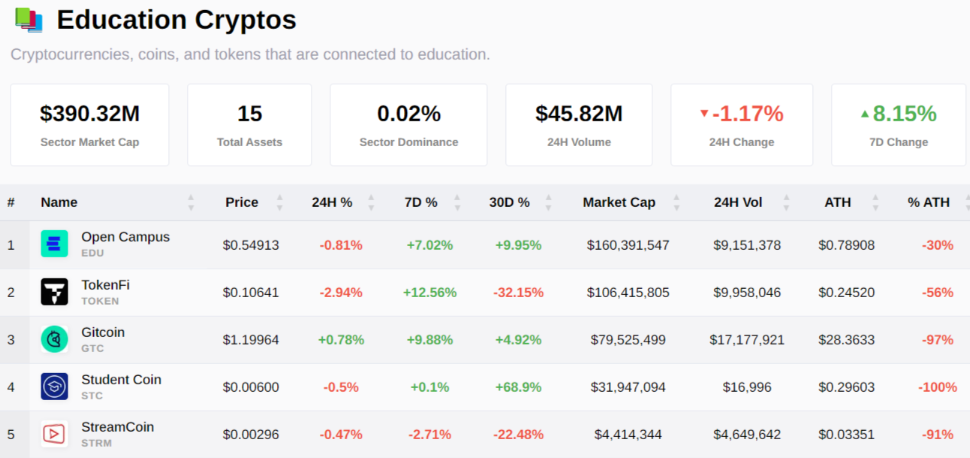The width and height of the screenshot is (970, 458).
Task: Click Student Coin price $0.00600
Action: 251,387
